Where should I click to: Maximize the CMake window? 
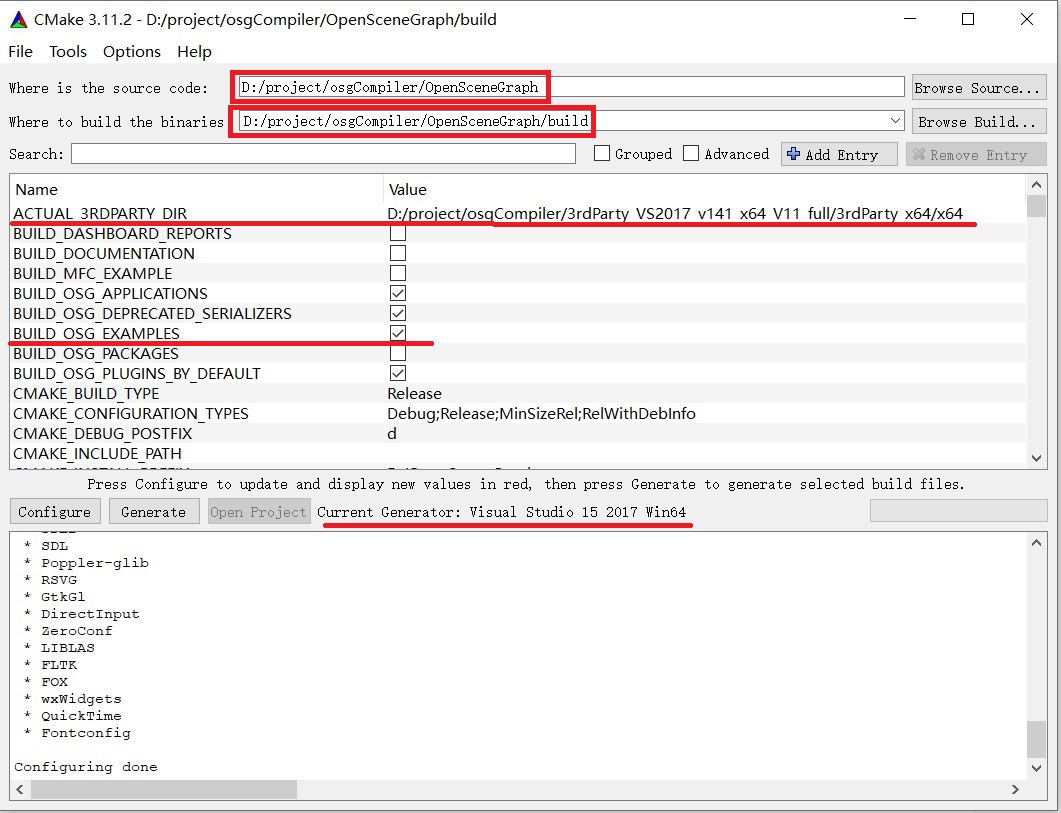pyautogui.click(x=968, y=20)
